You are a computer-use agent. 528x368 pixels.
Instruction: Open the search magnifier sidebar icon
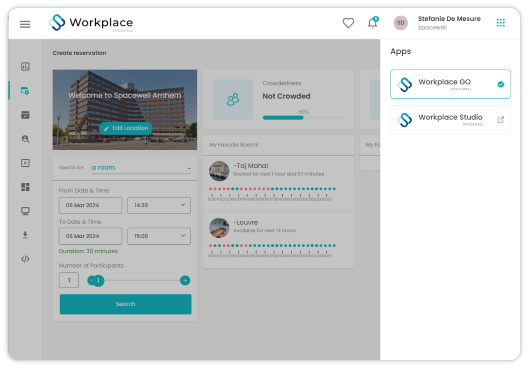click(x=25, y=139)
